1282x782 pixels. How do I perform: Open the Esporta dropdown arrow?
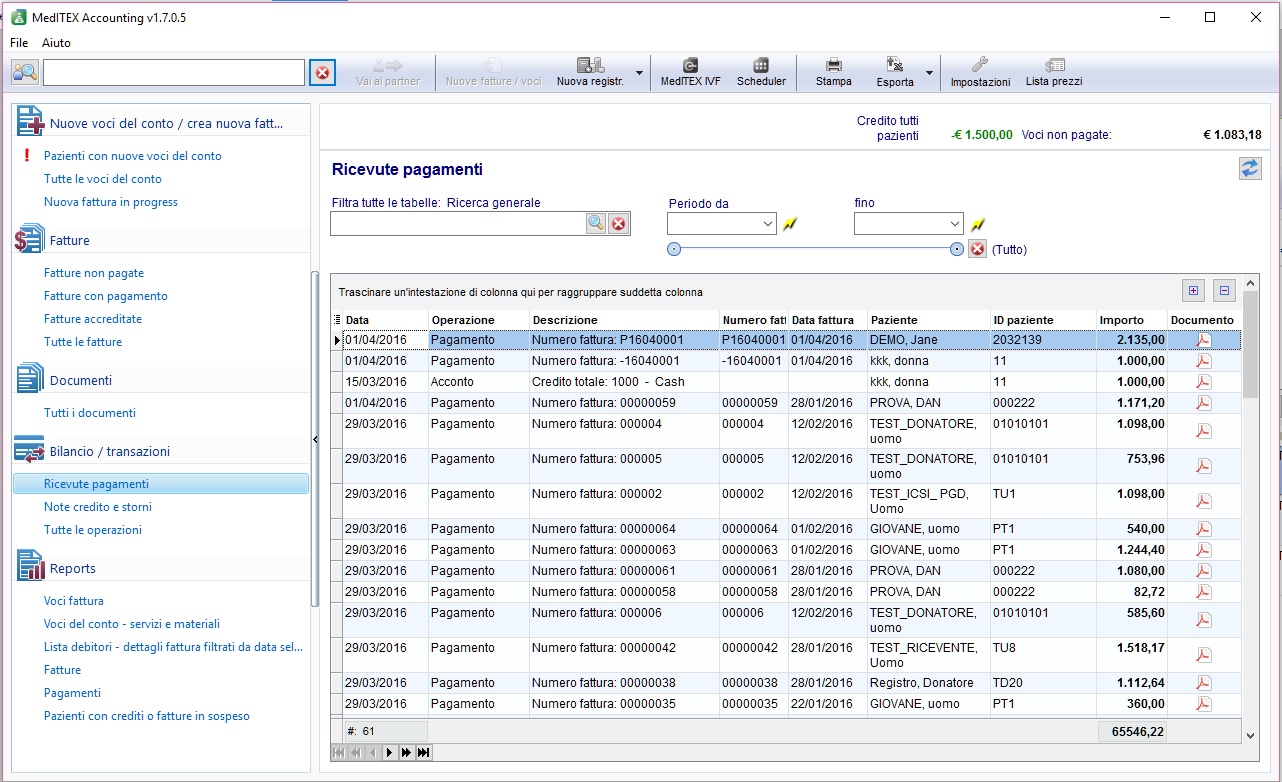pyautogui.click(x=930, y=73)
